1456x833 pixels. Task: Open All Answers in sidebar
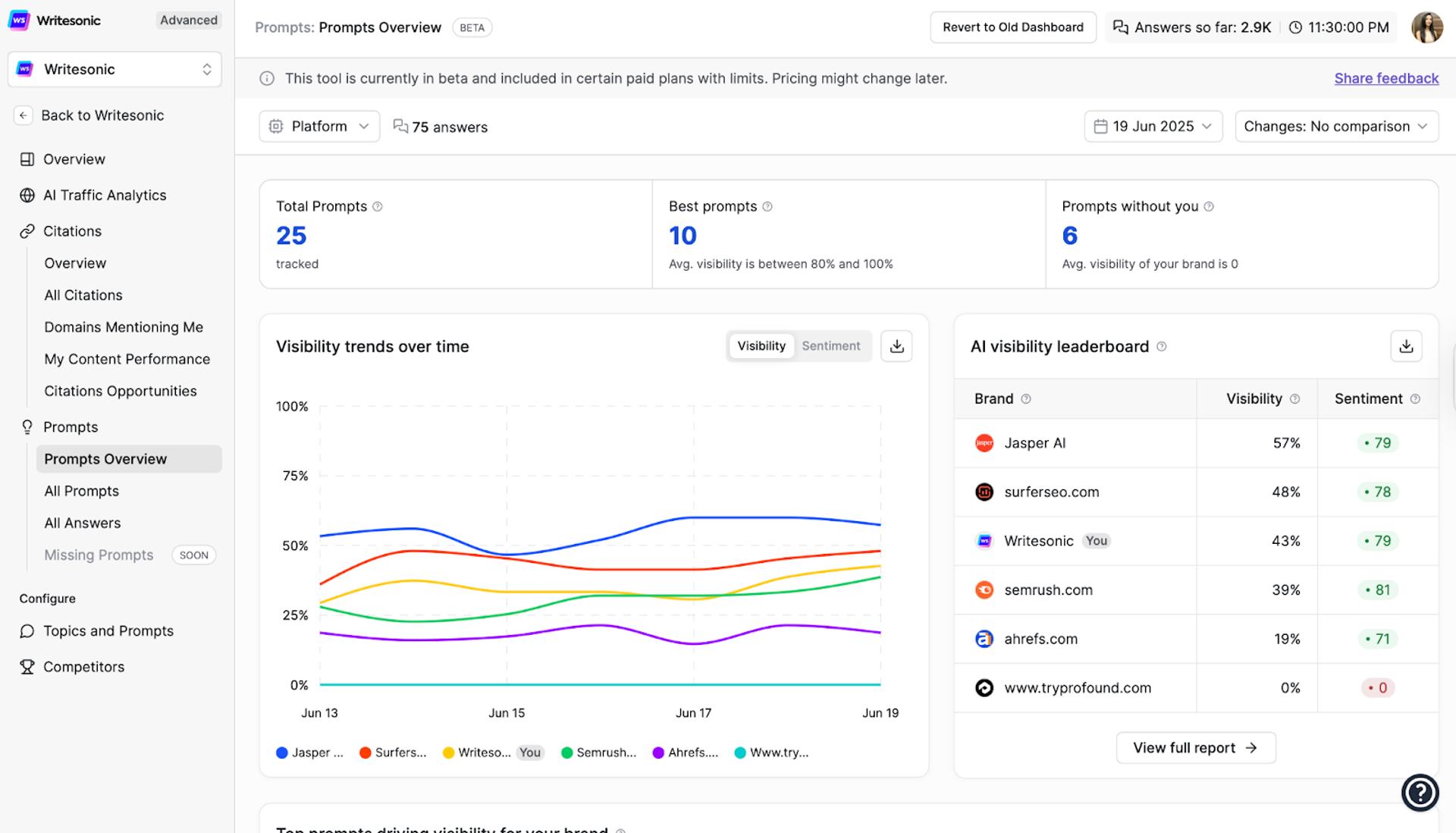[x=83, y=523]
